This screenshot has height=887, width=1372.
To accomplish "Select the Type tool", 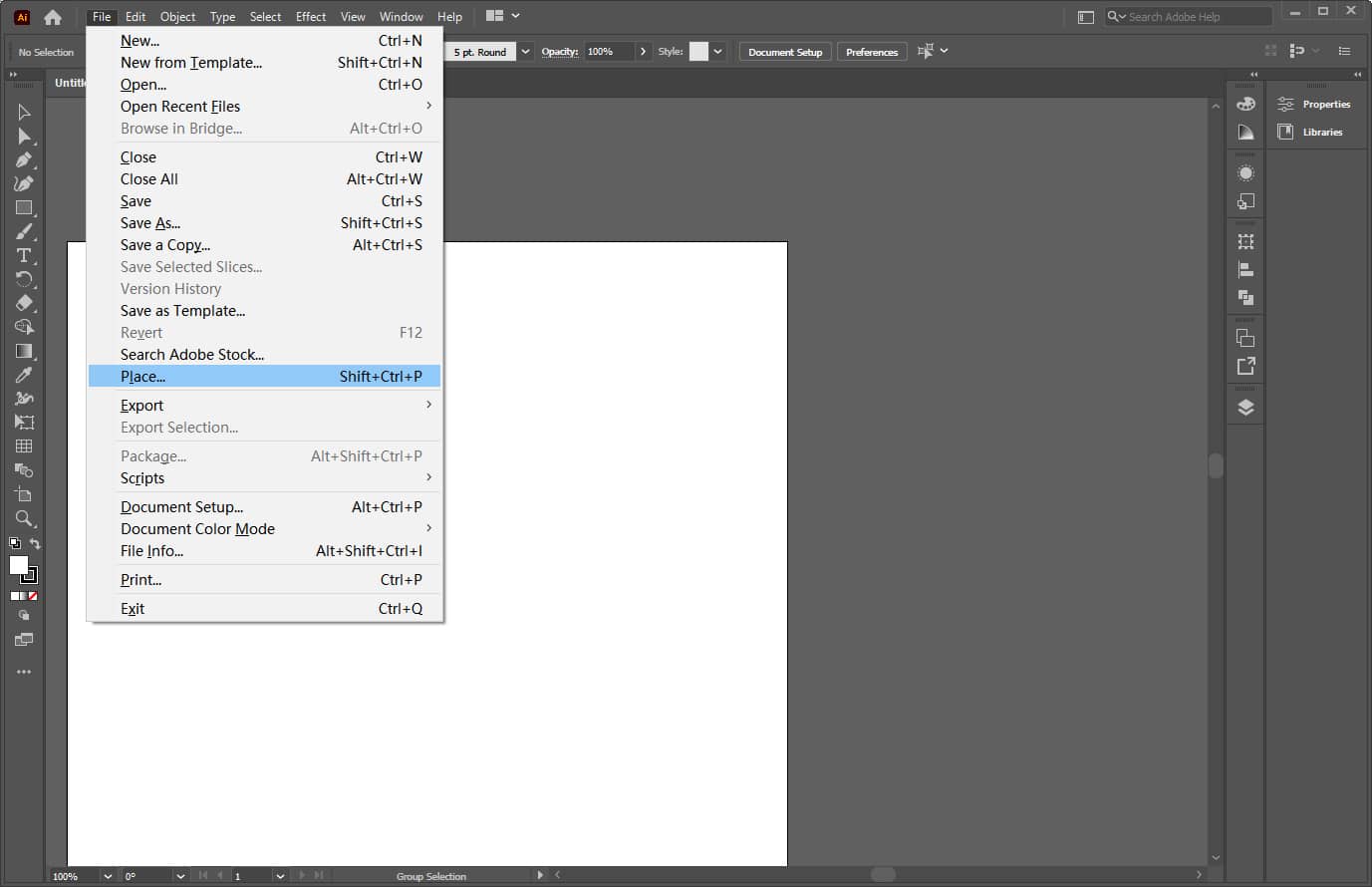I will tap(24, 255).
